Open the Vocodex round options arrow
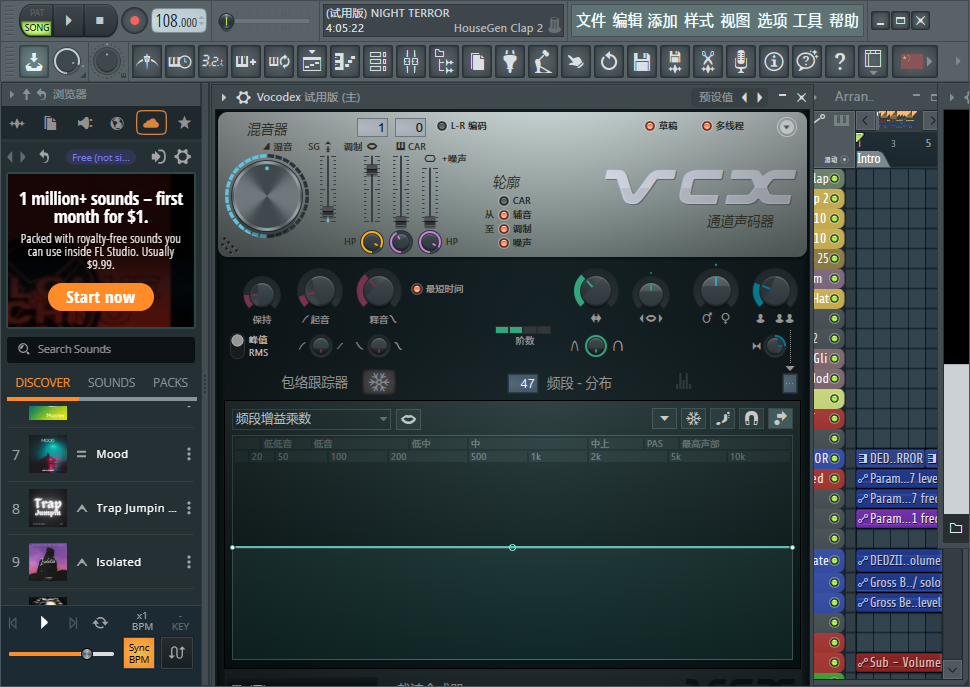Image resolution: width=970 pixels, height=687 pixels. point(786,127)
